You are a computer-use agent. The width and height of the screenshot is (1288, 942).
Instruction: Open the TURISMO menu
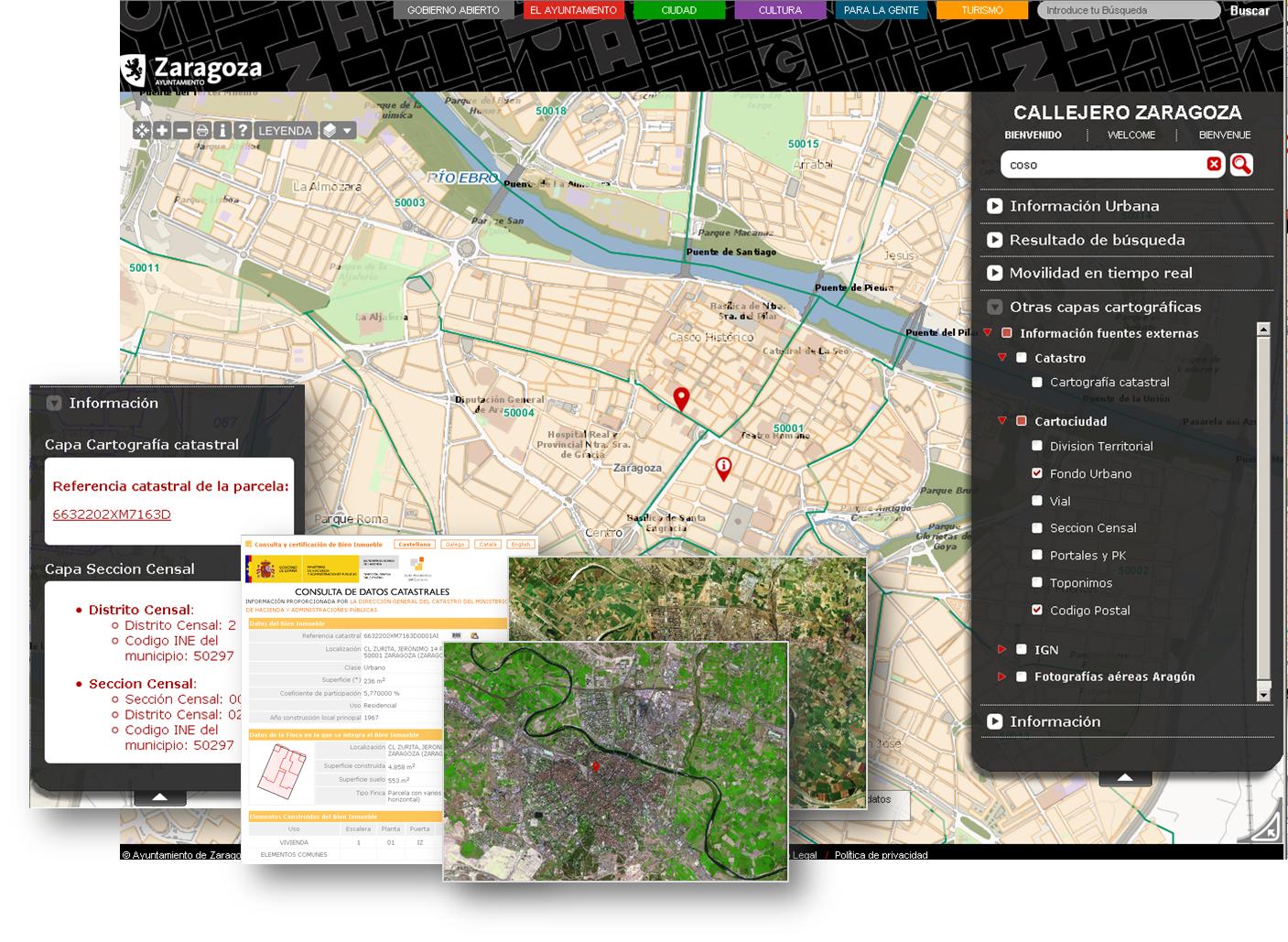coord(981,10)
